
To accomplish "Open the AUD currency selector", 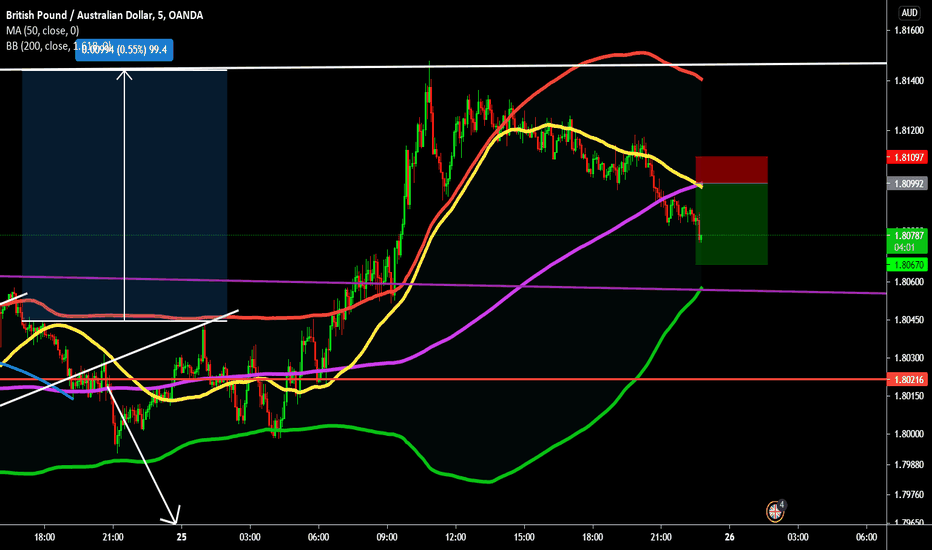I will click(909, 12).
